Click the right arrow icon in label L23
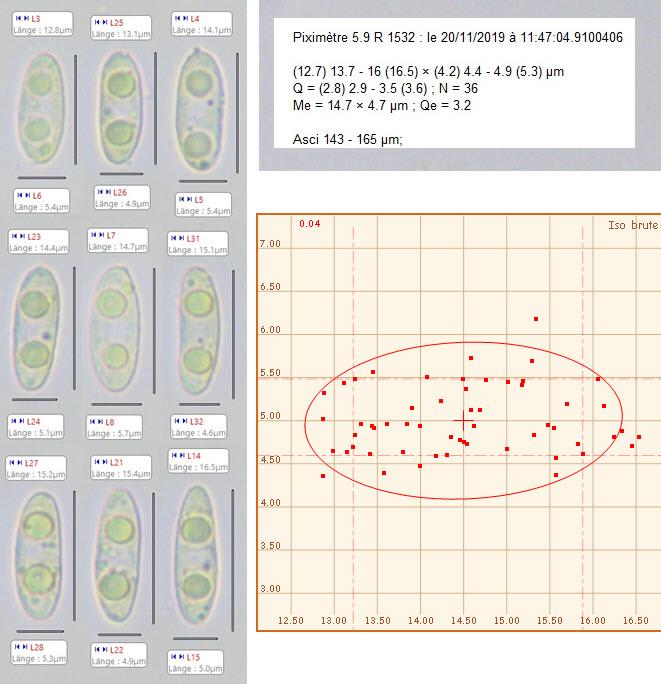 pyautogui.click(x=22, y=236)
